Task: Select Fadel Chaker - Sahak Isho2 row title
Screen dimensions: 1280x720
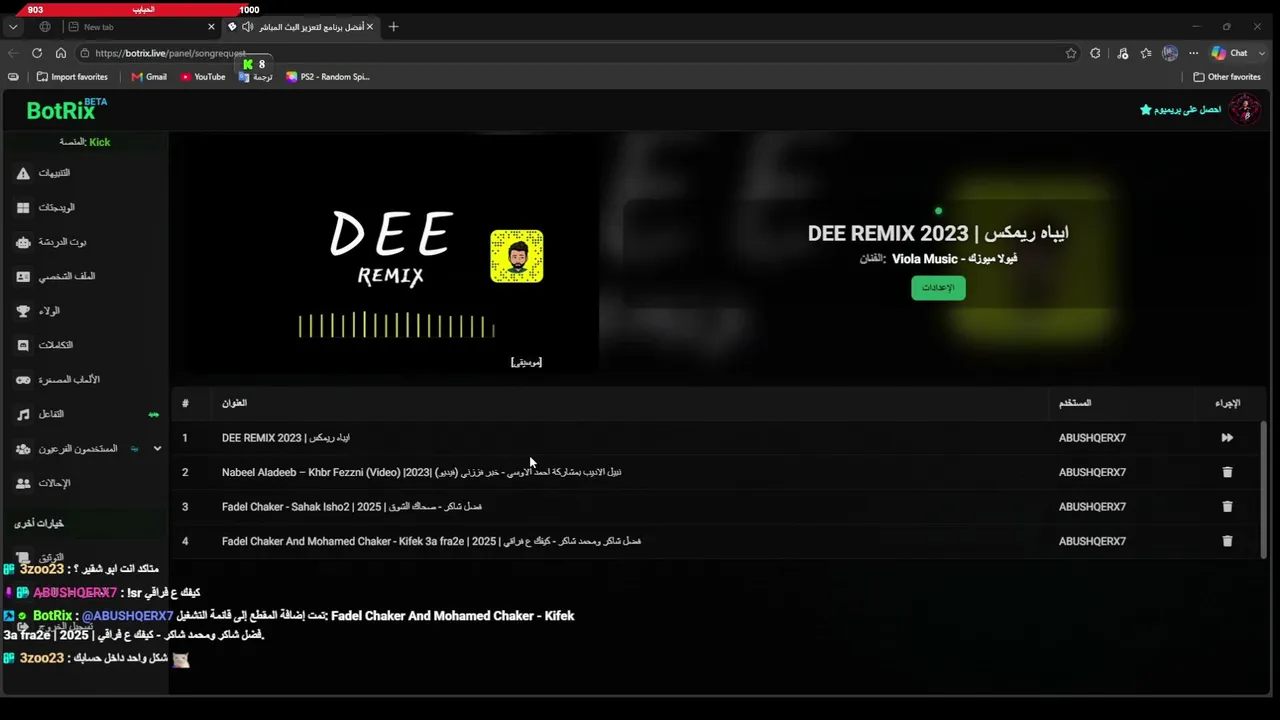Action: tap(352, 507)
